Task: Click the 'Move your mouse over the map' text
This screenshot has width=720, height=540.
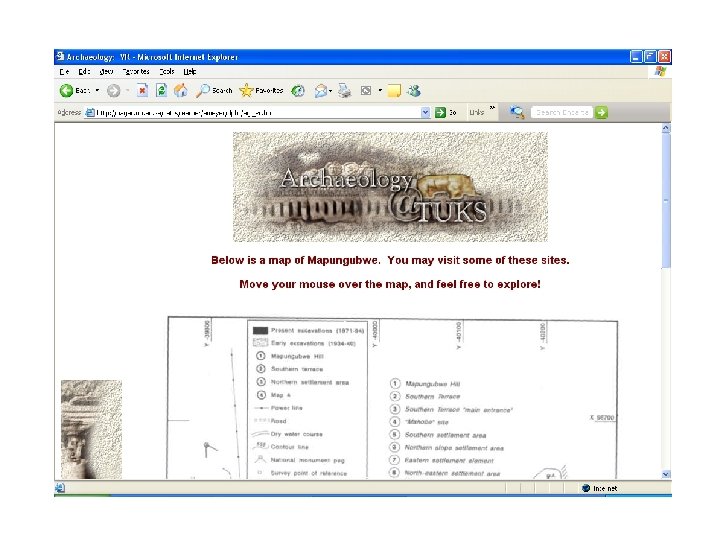Action: (x=390, y=284)
